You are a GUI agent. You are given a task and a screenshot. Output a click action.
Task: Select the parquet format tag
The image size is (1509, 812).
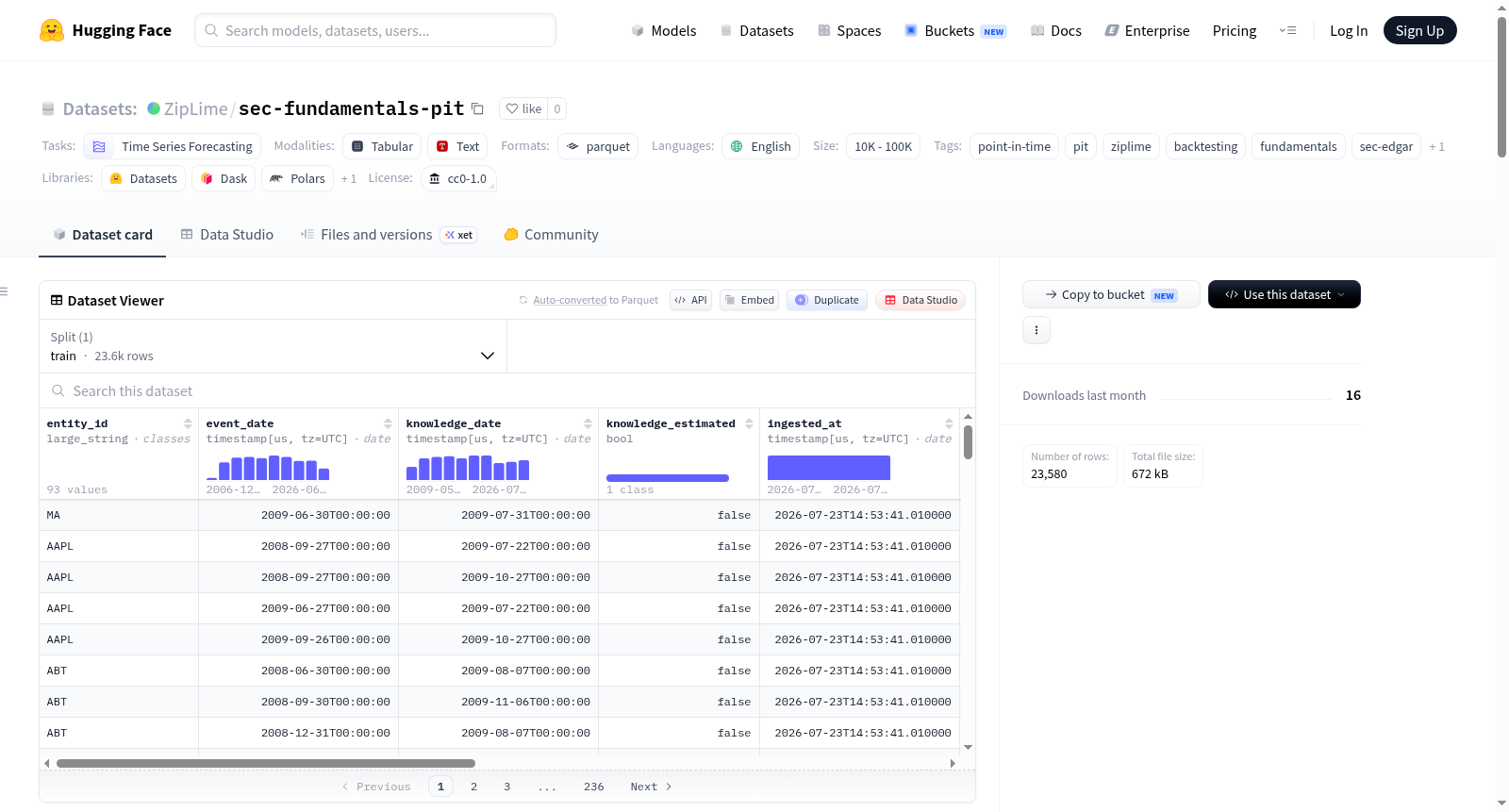(598, 147)
